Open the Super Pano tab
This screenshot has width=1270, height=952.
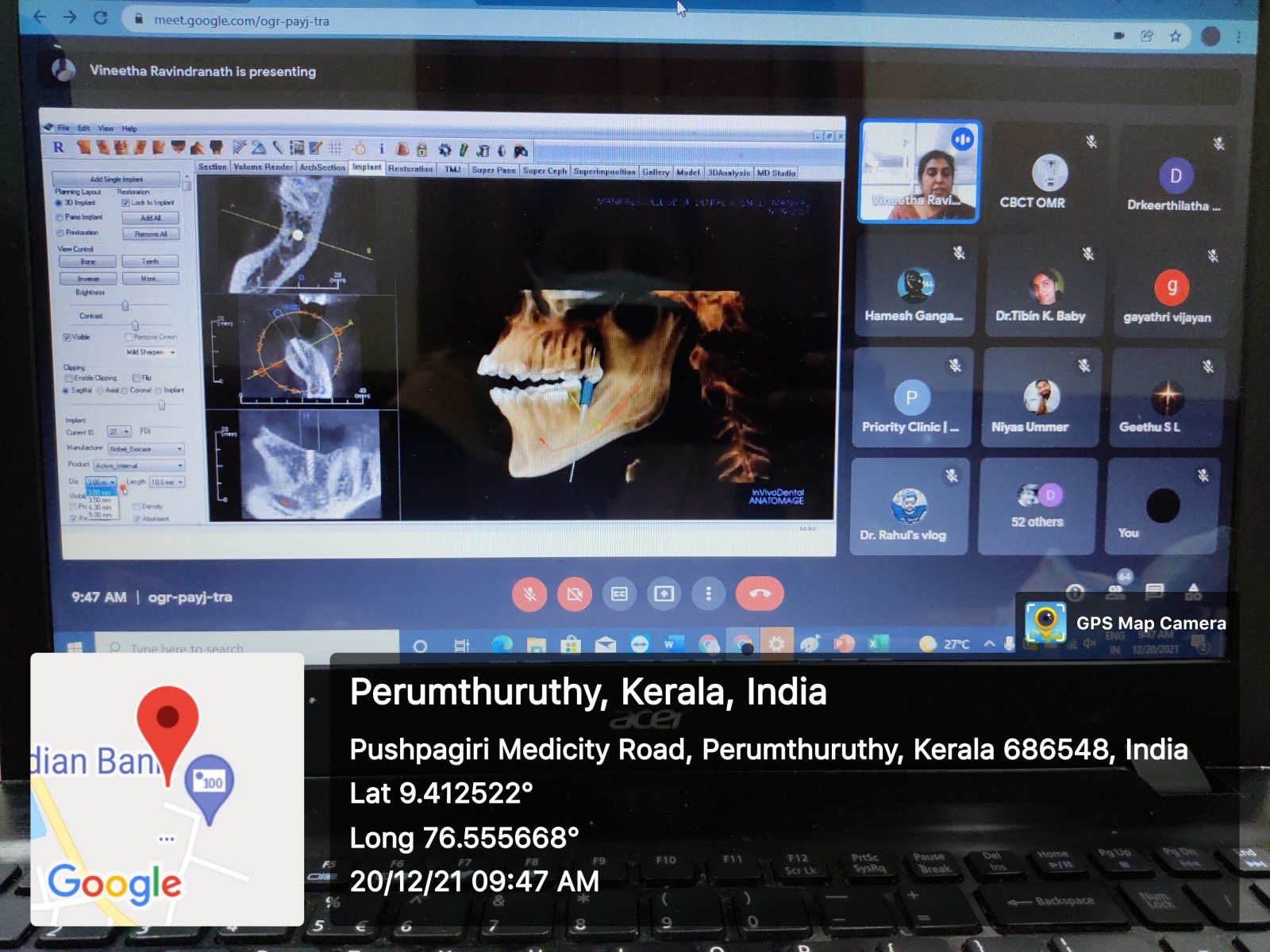coord(494,170)
